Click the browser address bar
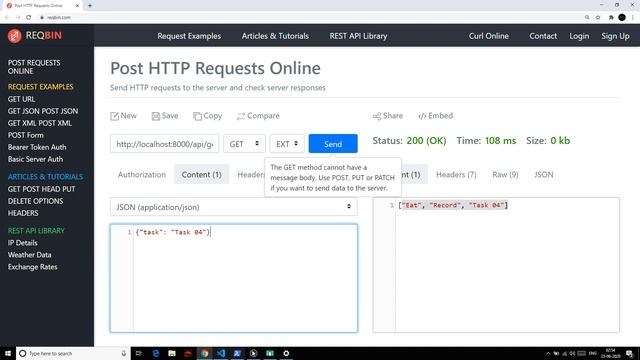The image size is (640, 360). pos(310,17)
